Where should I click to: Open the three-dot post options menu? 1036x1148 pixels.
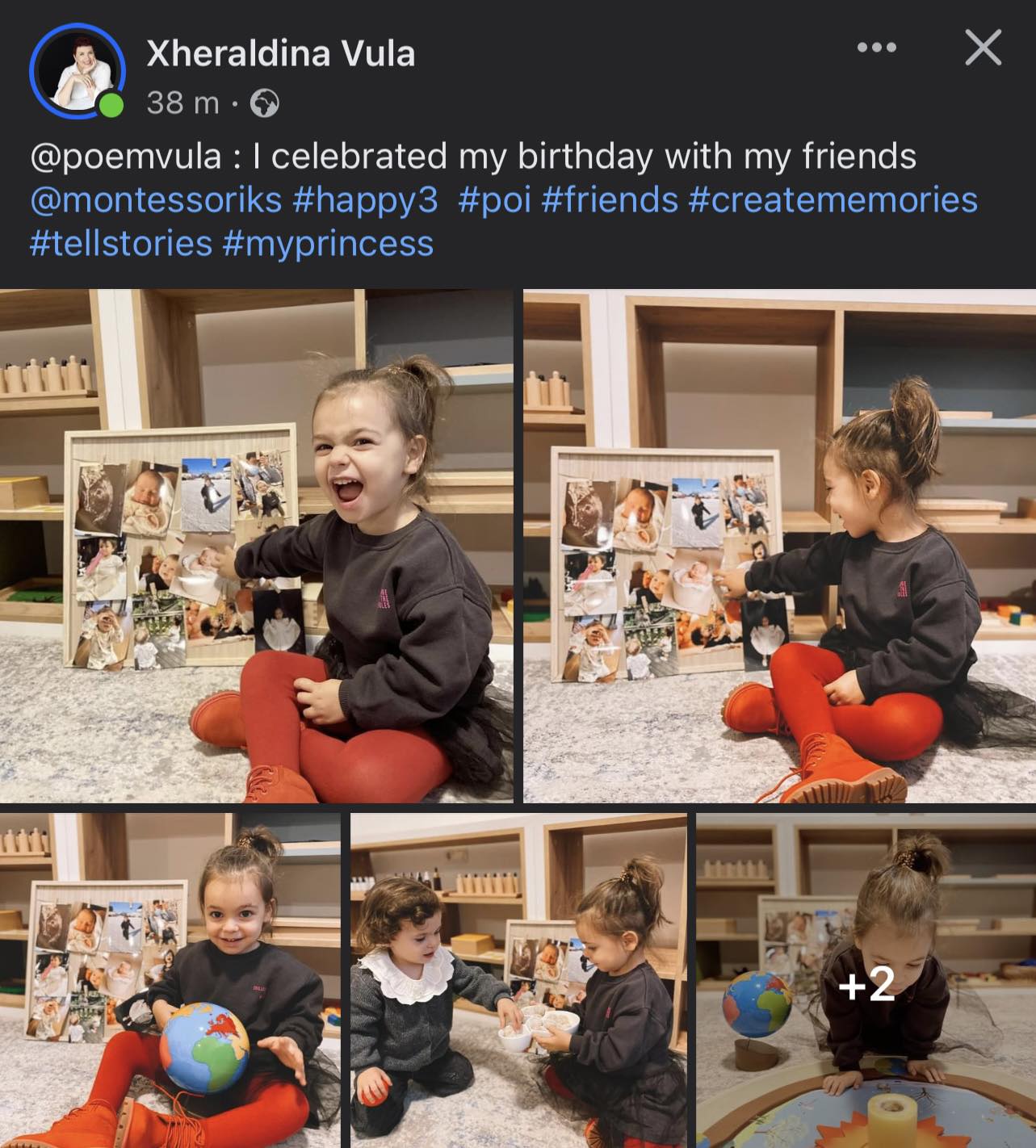(x=876, y=48)
